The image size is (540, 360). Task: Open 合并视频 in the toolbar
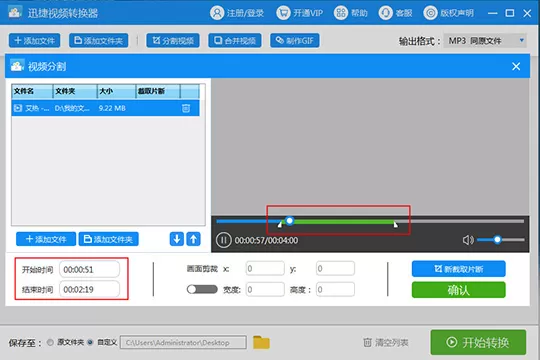pyautogui.click(x=235, y=41)
